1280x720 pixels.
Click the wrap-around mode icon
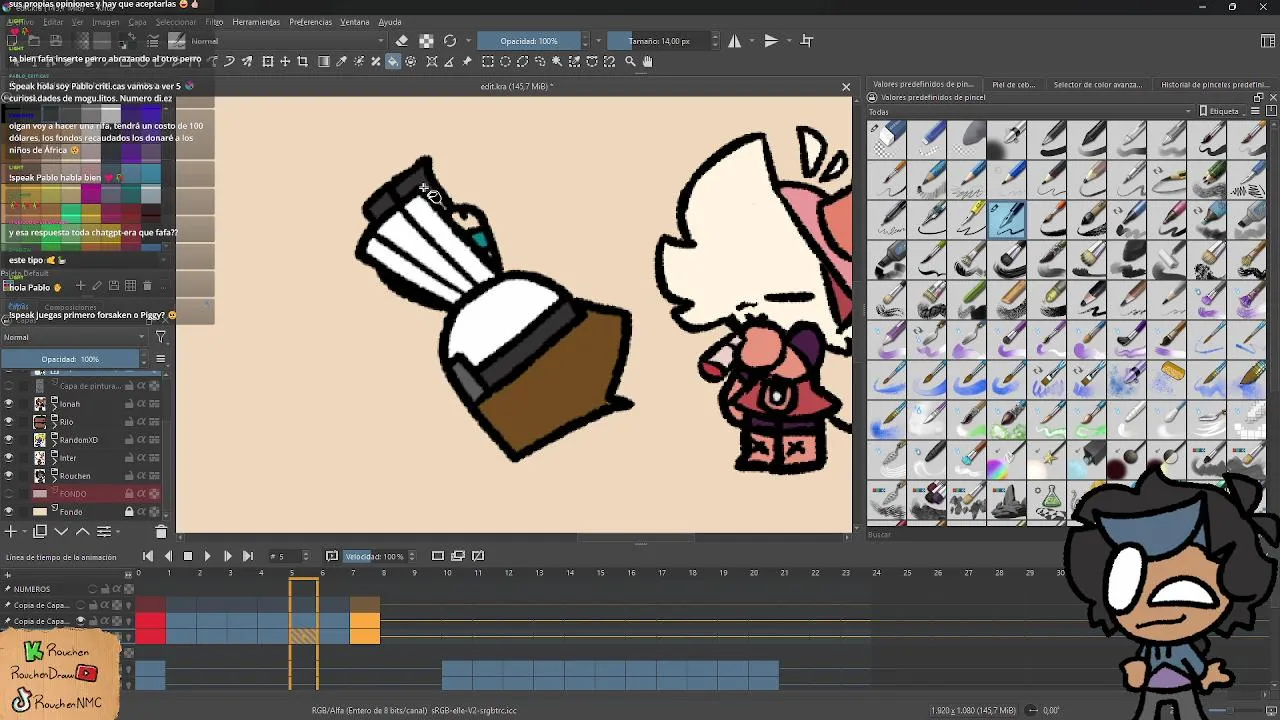click(x=807, y=41)
